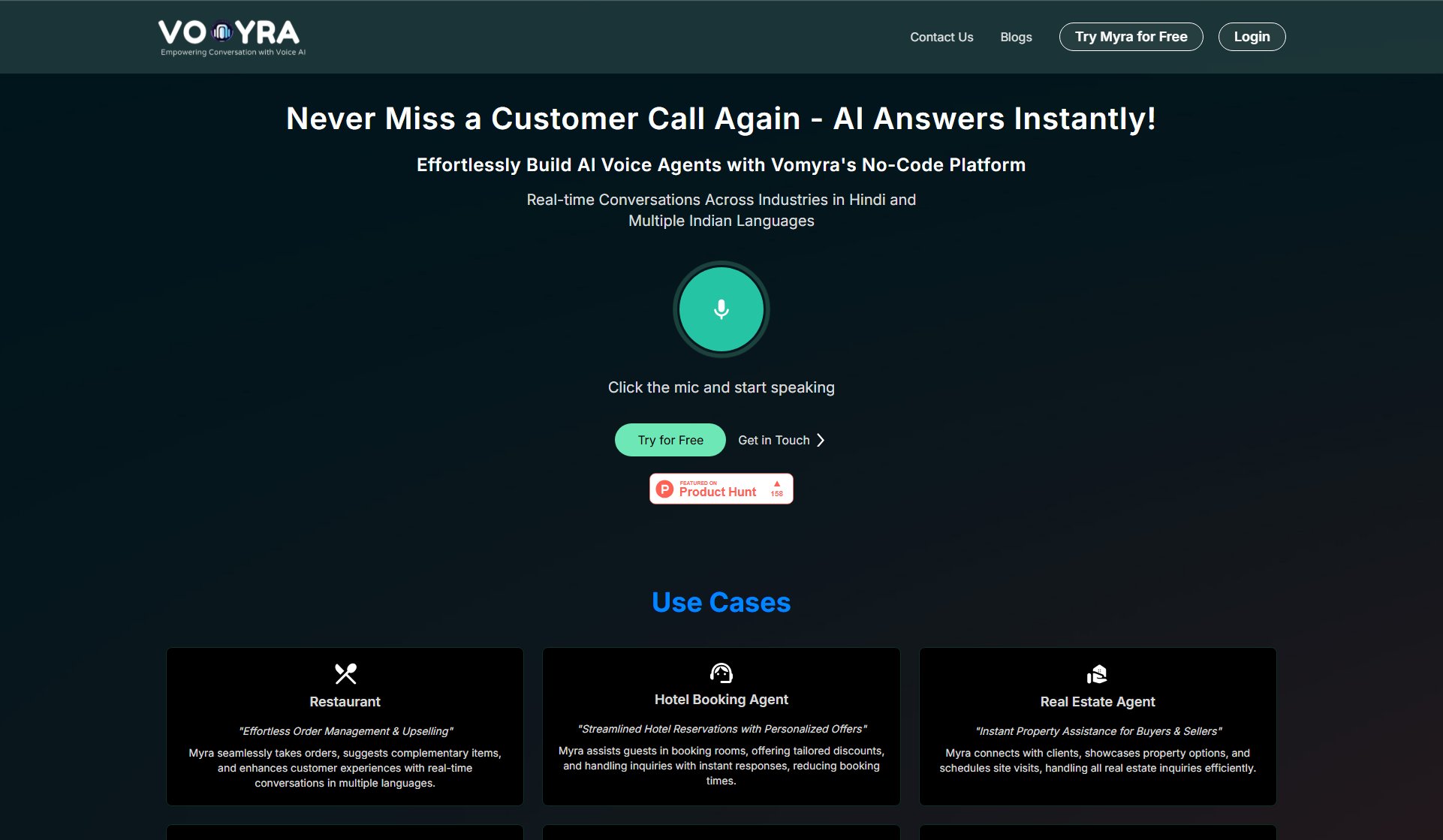Select the Real Estate Agent card title
The height and width of the screenshot is (840, 1443).
(1097, 702)
